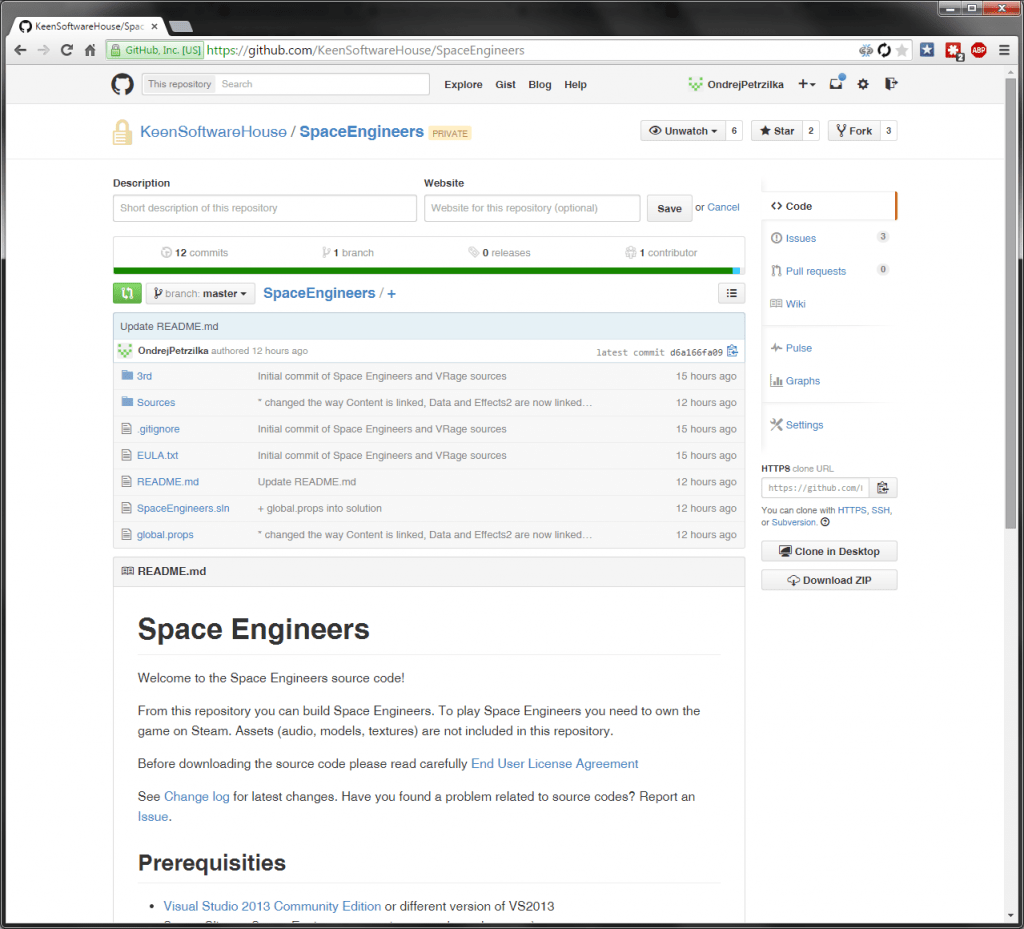
Task: Click the Short description input field
Action: pos(264,208)
